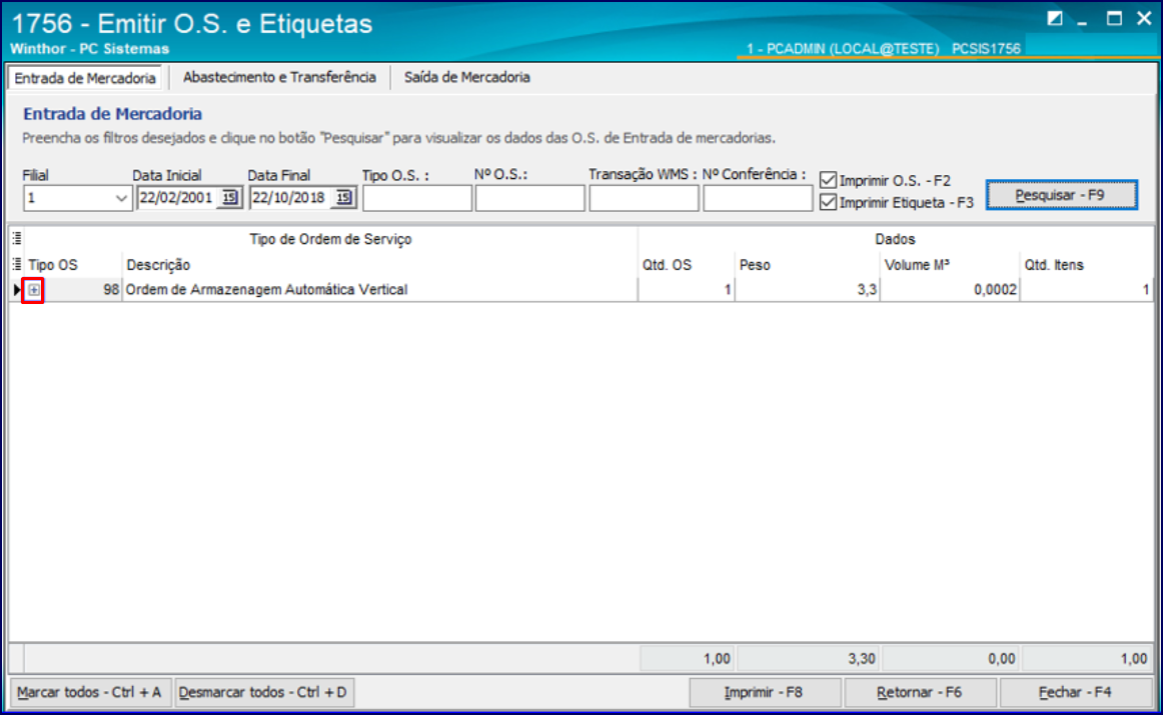Image resolution: width=1163 pixels, height=715 pixels.
Task: Click the Data Final date field
Action: (291, 198)
